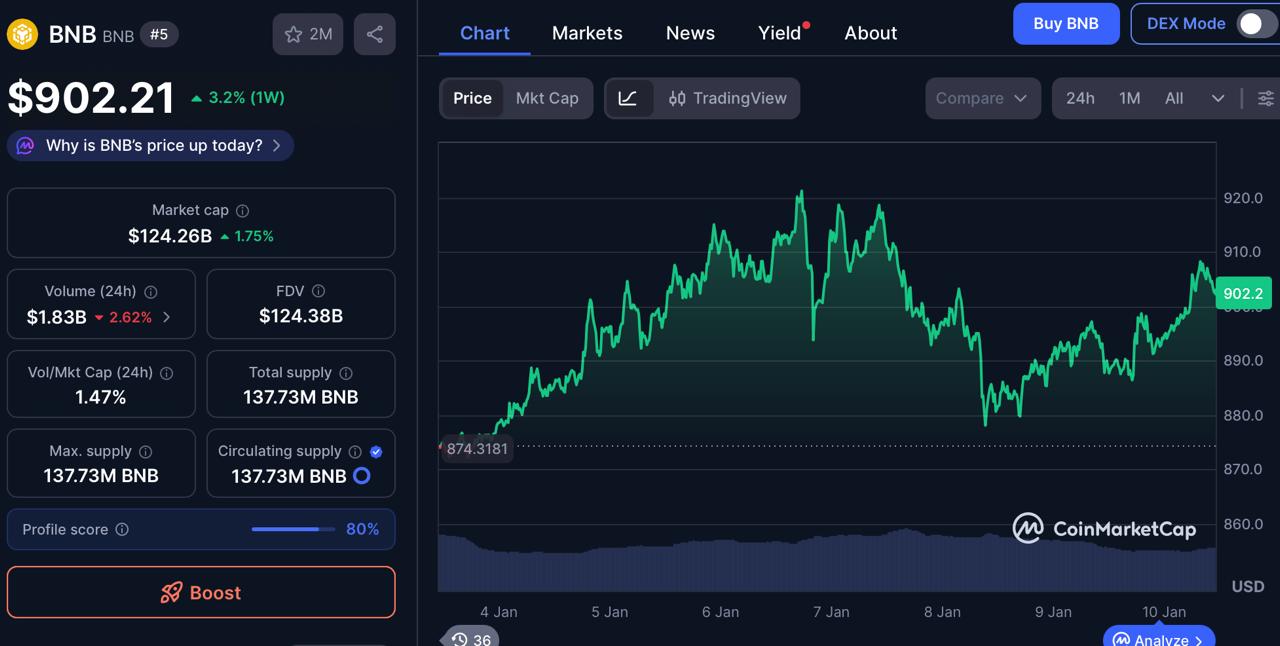The height and width of the screenshot is (646, 1280).
Task: Open the Compare dropdown
Action: coord(982,98)
